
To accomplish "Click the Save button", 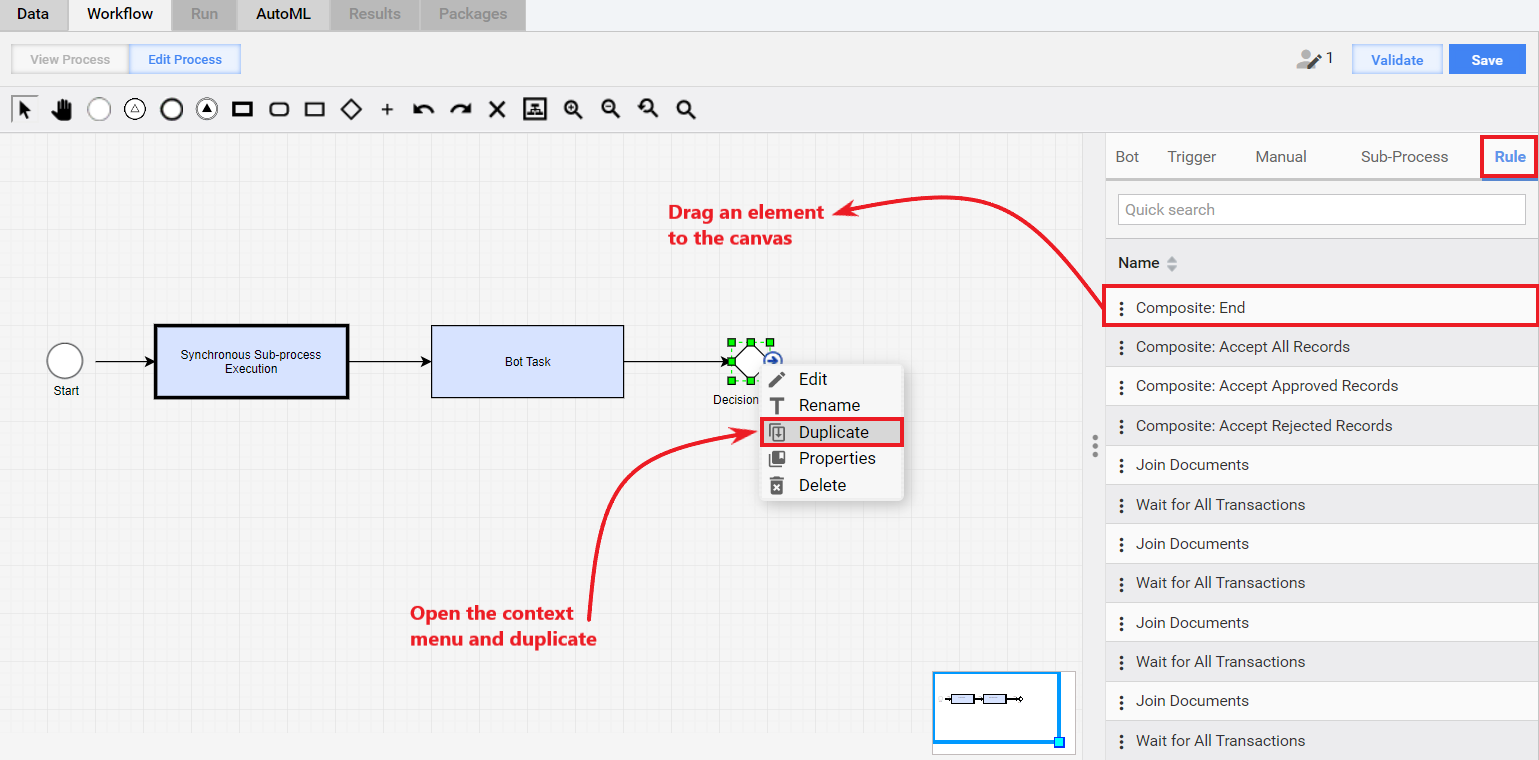I will (x=1487, y=60).
